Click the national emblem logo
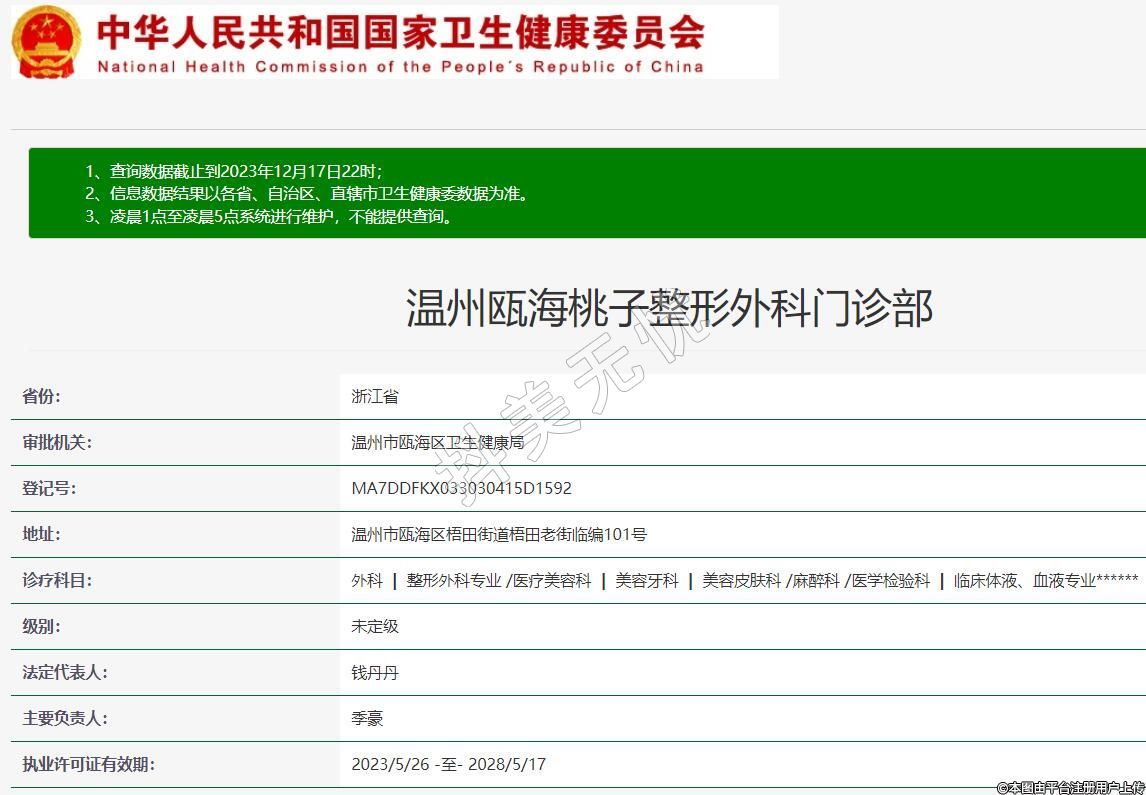Screen dimensions: 1146x795 point(46,42)
